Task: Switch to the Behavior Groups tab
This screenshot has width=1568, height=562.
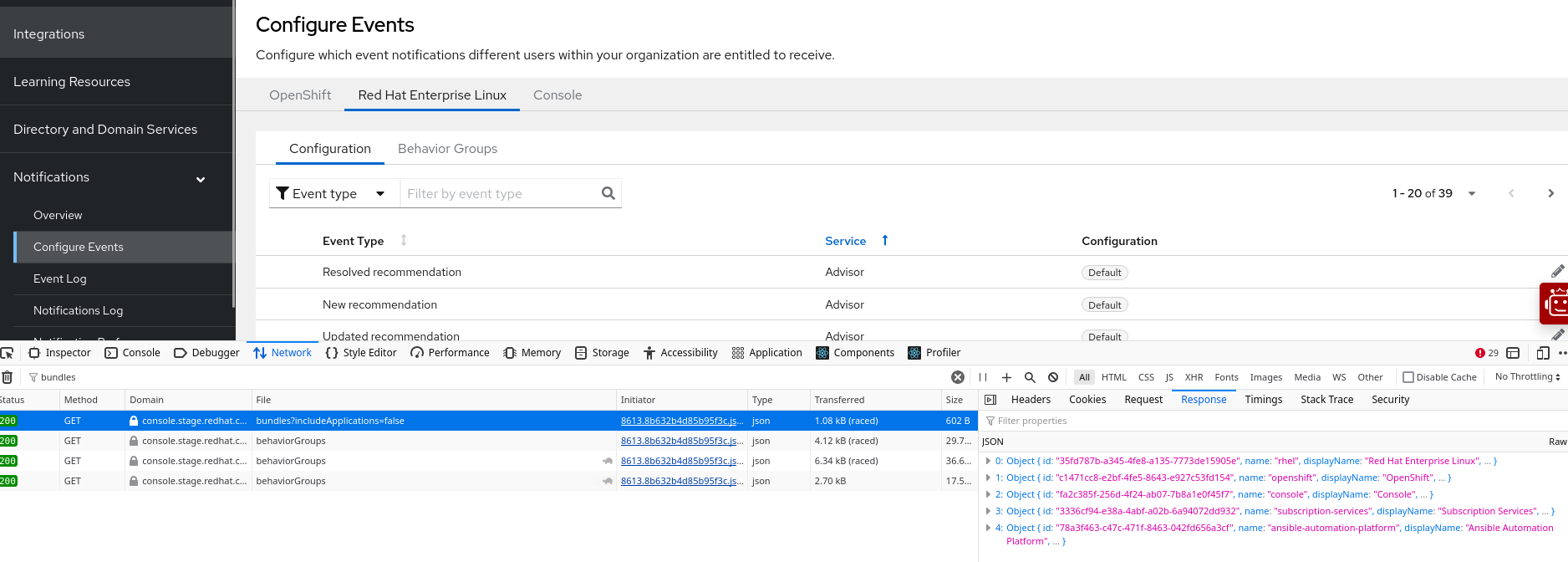Action: (x=447, y=149)
